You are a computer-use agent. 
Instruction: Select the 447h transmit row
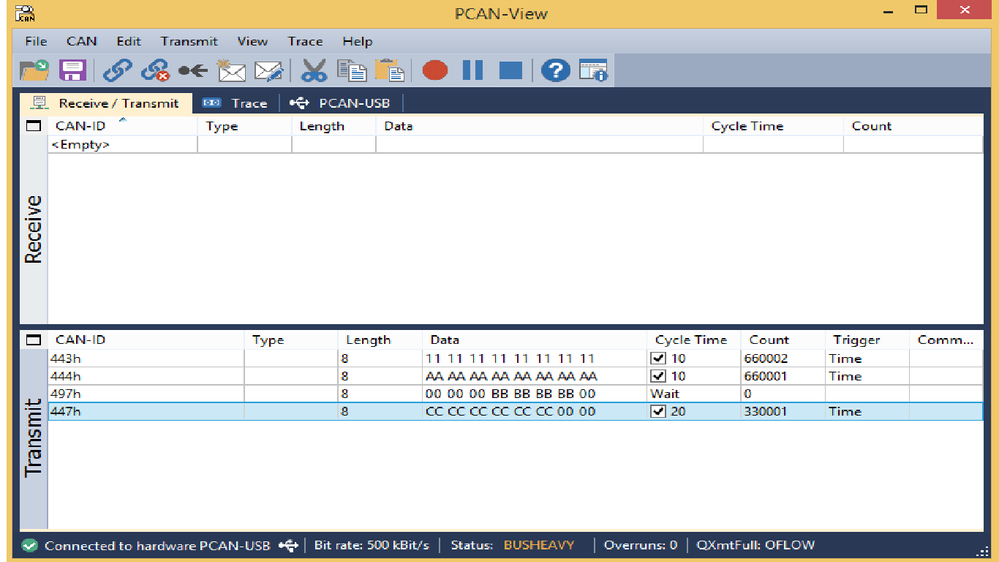pyautogui.click(x=515, y=411)
